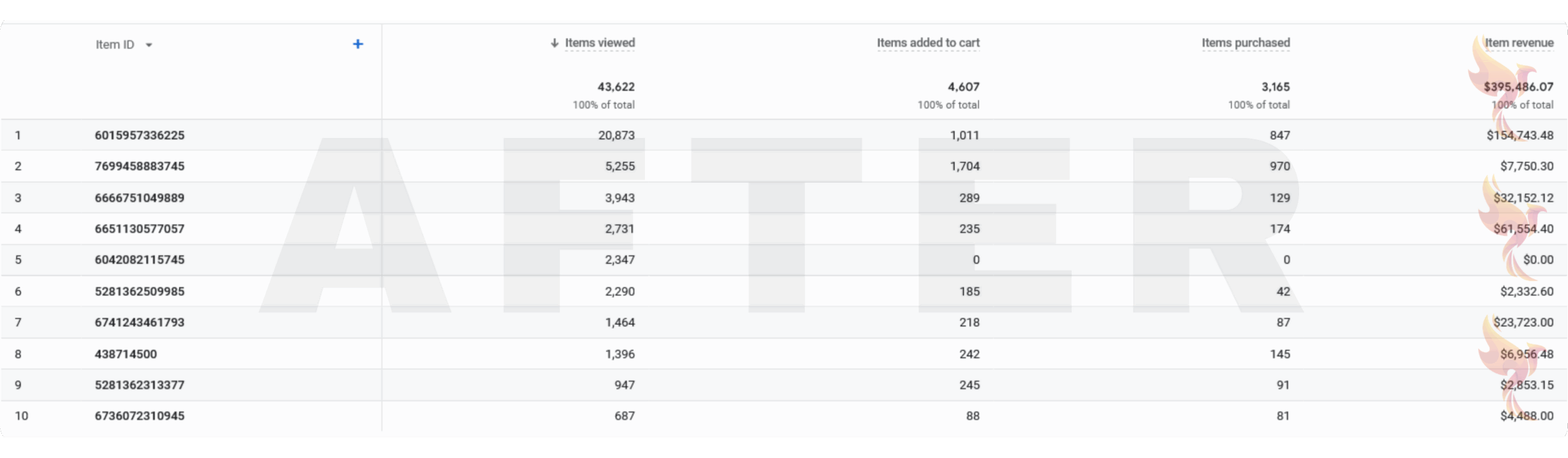Image resolution: width=1568 pixels, height=458 pixels.
Task: Click item ID 6042082115745
Action: click(140, 260)
